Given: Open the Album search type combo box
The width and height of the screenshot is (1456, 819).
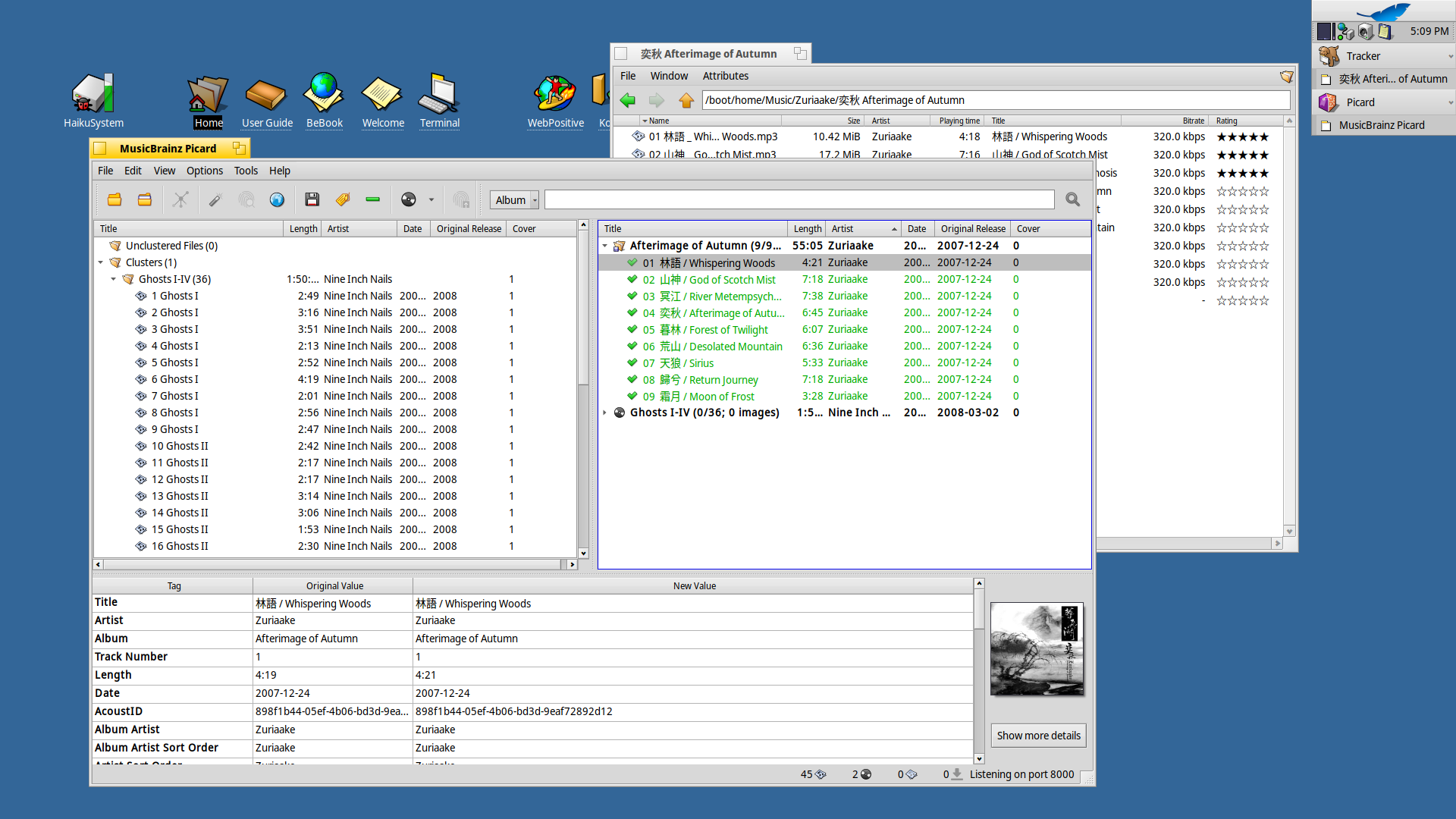Looking at the screenshot, I should (x=514, y=199).
